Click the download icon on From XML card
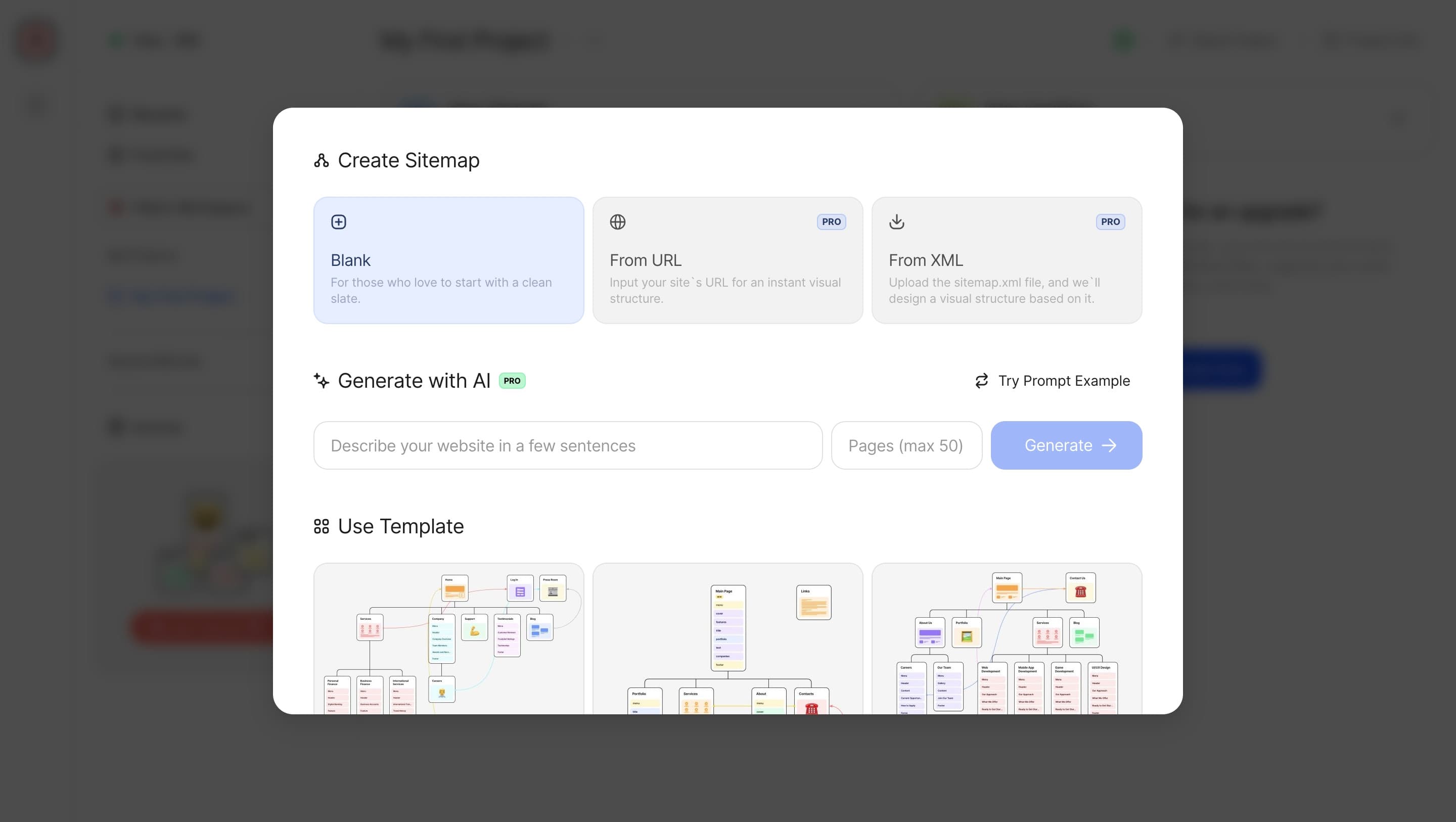This screenshot has width=1456, height=822. pos(897,221)
